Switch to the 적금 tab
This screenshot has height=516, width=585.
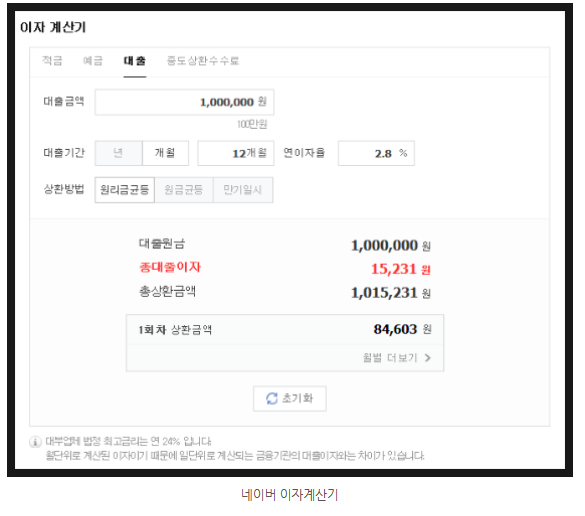coord(52,60)
